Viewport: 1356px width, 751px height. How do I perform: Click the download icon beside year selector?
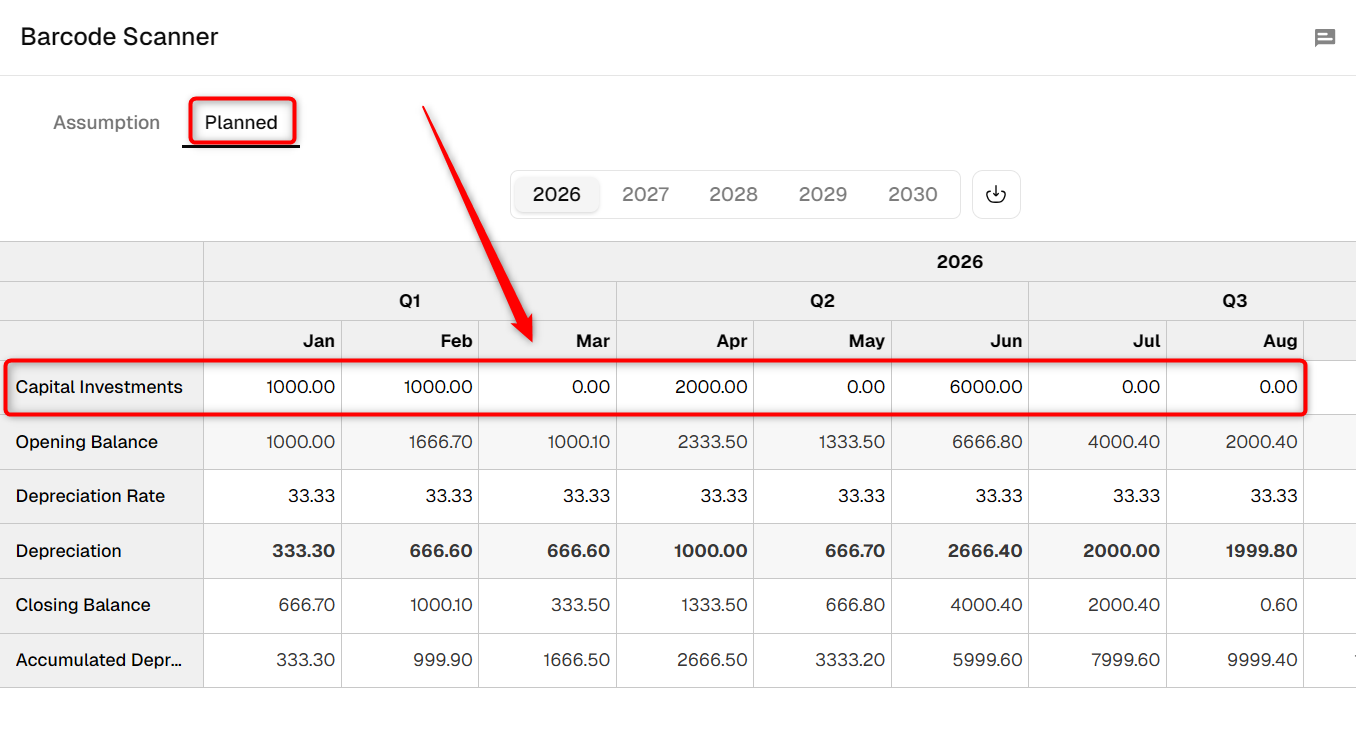tap(996, 194)
